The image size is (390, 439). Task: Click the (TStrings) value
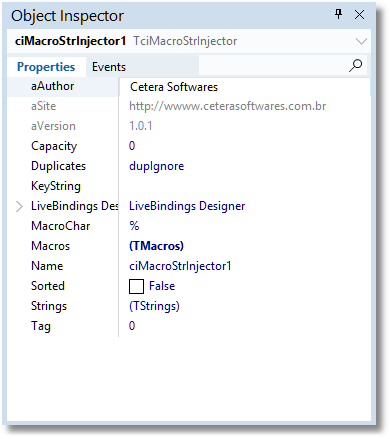click(x=154, y=306)
